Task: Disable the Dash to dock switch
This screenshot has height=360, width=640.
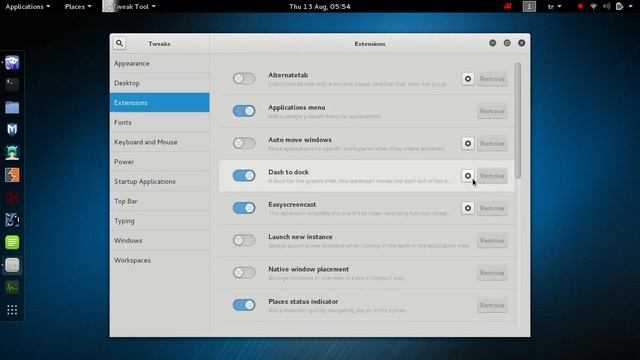Action: (x=244, y=176)
